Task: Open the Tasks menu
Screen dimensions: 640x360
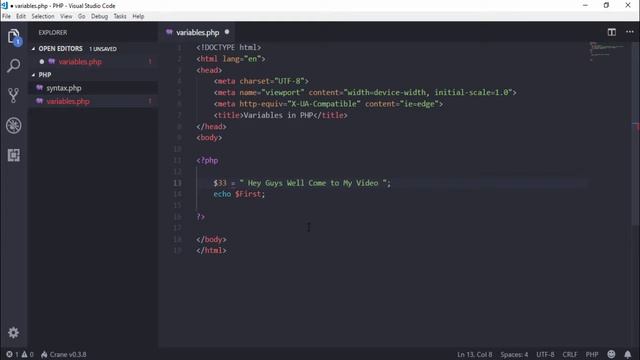Action: tap(120, 16)
